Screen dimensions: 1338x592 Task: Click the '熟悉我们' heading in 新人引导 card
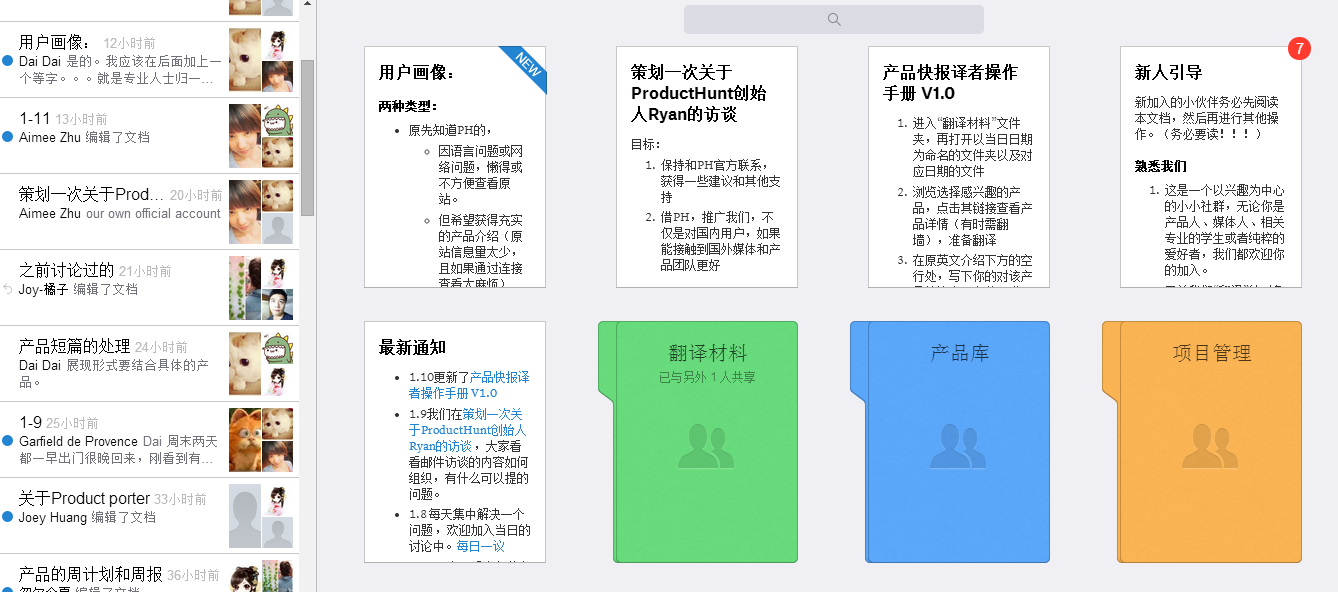tap(1161, 166)
